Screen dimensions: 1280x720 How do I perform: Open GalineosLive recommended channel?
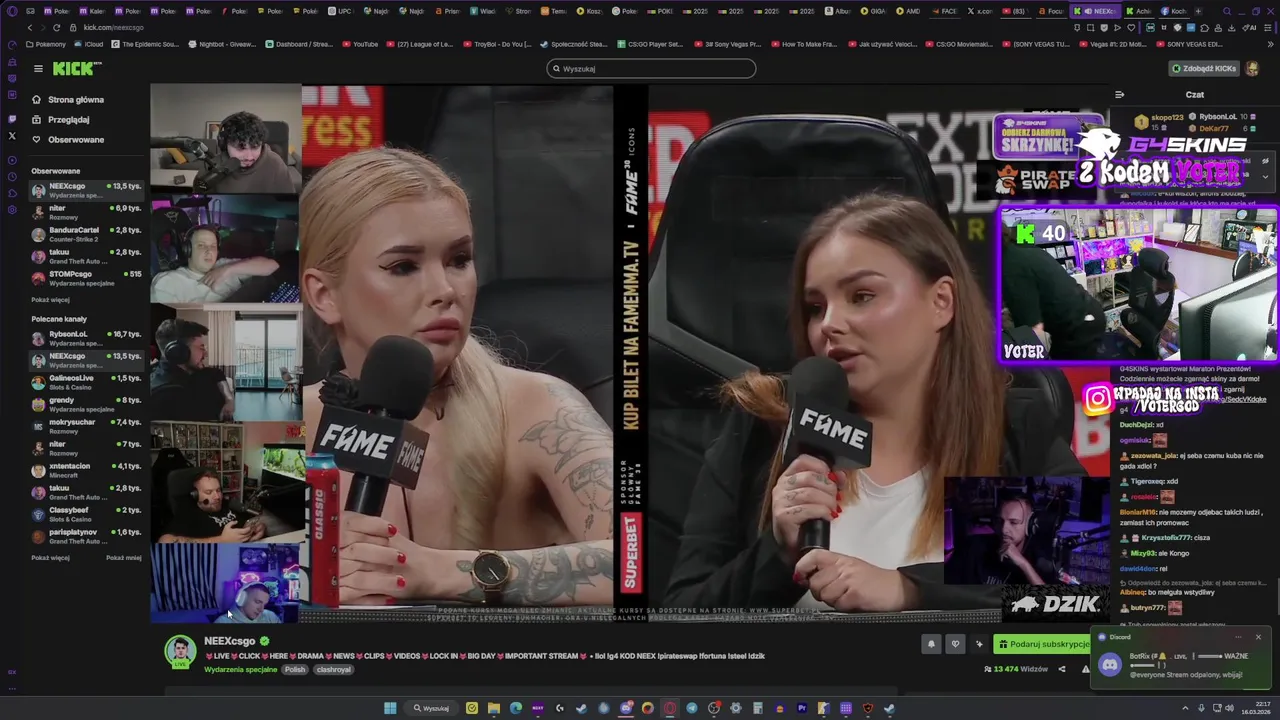tap(86, 382)
